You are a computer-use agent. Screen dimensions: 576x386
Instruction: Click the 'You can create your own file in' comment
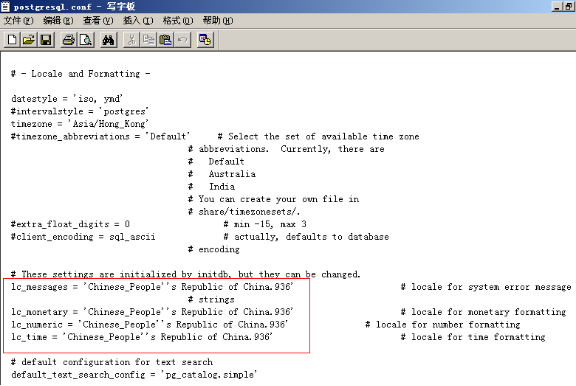pos(274,199)
